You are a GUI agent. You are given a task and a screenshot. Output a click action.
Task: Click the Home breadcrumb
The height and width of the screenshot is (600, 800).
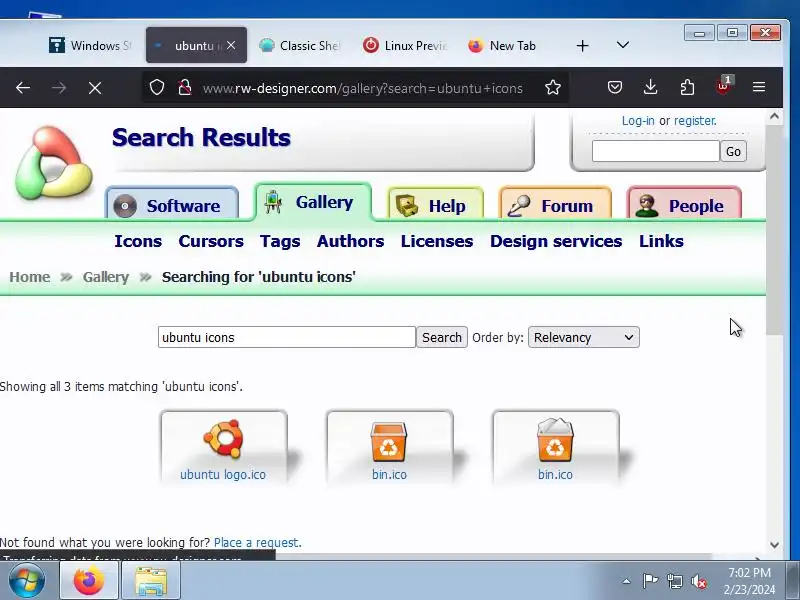click(x=30, y=277)
